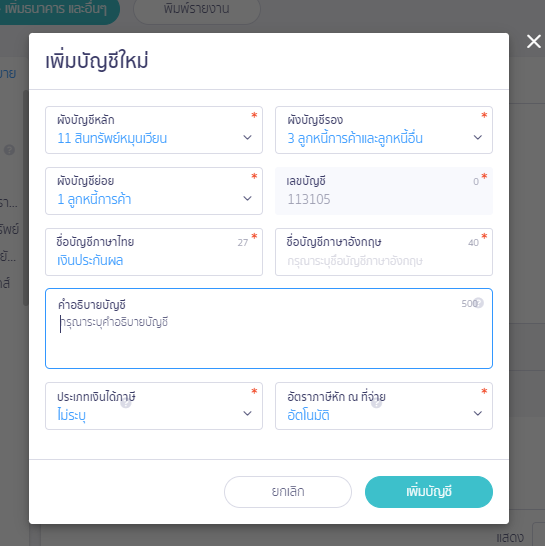Click help icon in คำอธิบายบัญชี field corner
Image resolution: width=545 pixels, height=546 pixels.
coord(479,303)
